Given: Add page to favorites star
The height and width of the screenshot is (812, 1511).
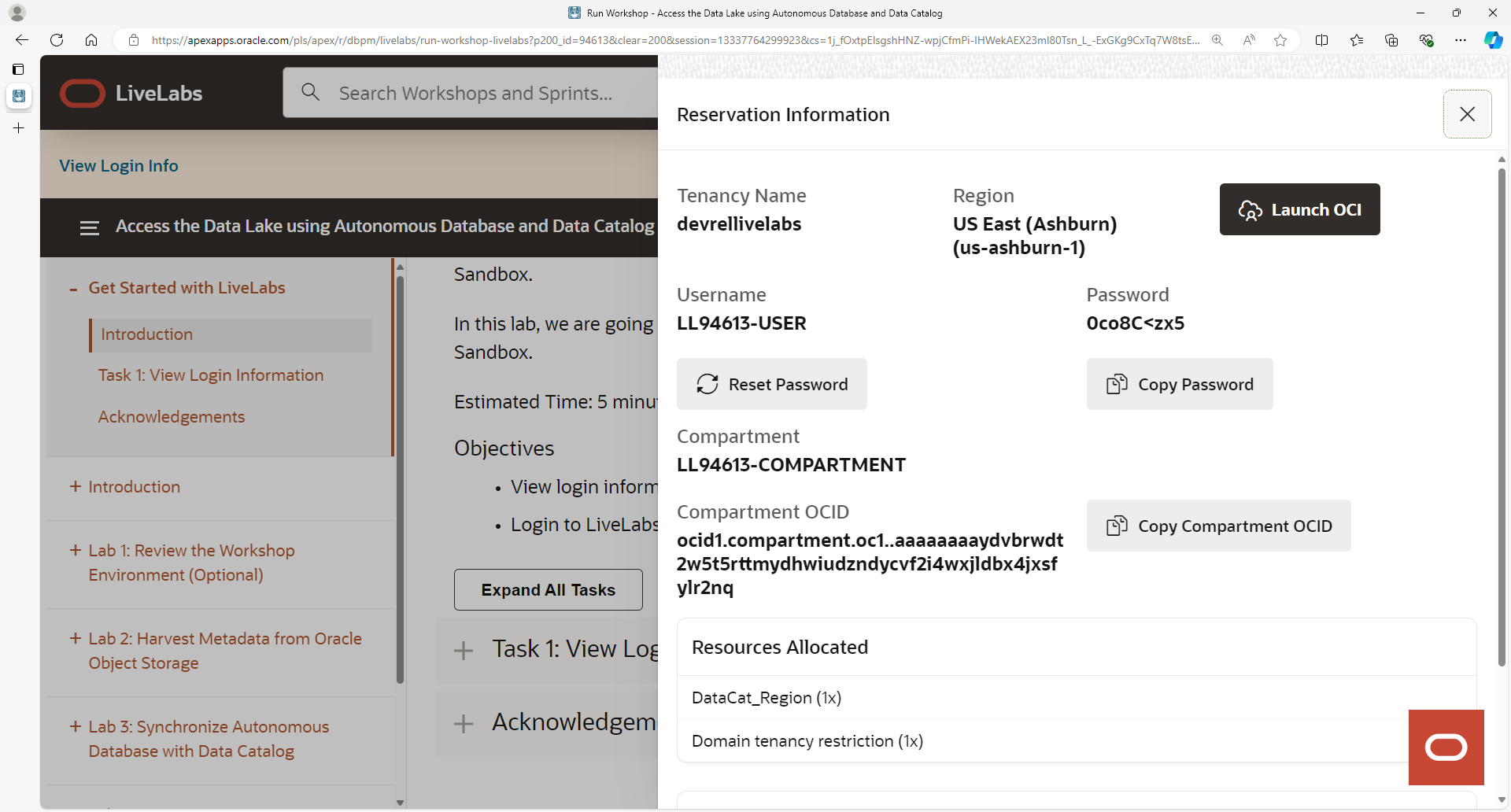Looking at the screenshot, I should (1280, 40).
